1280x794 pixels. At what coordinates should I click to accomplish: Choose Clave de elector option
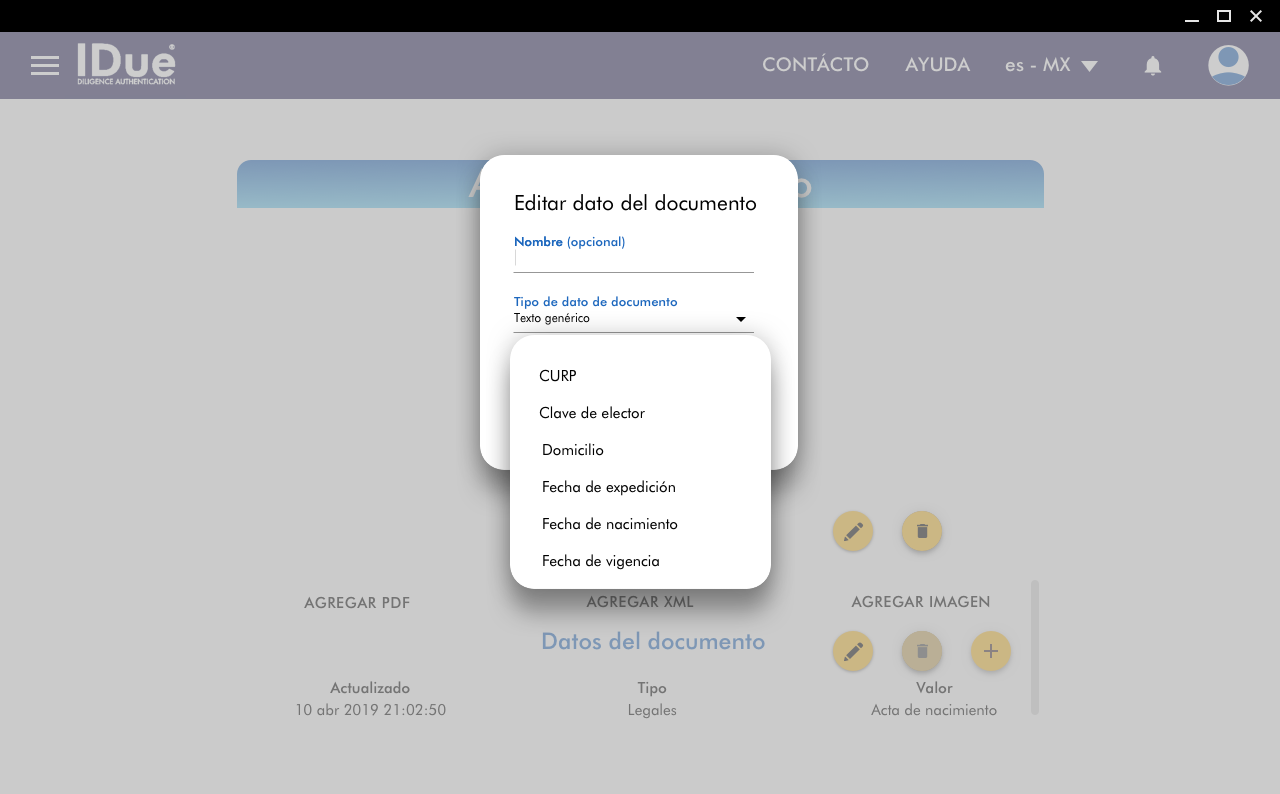[x=592, y=413]
